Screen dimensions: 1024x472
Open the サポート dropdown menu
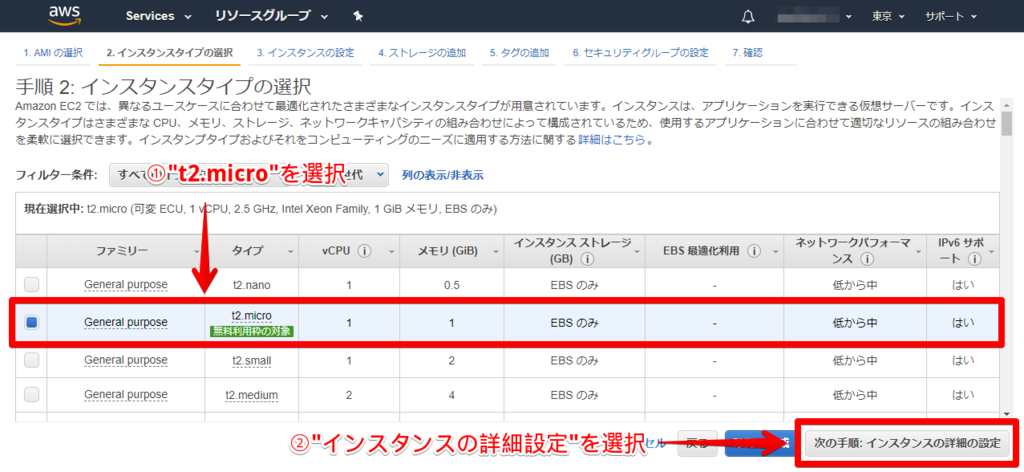950,16
